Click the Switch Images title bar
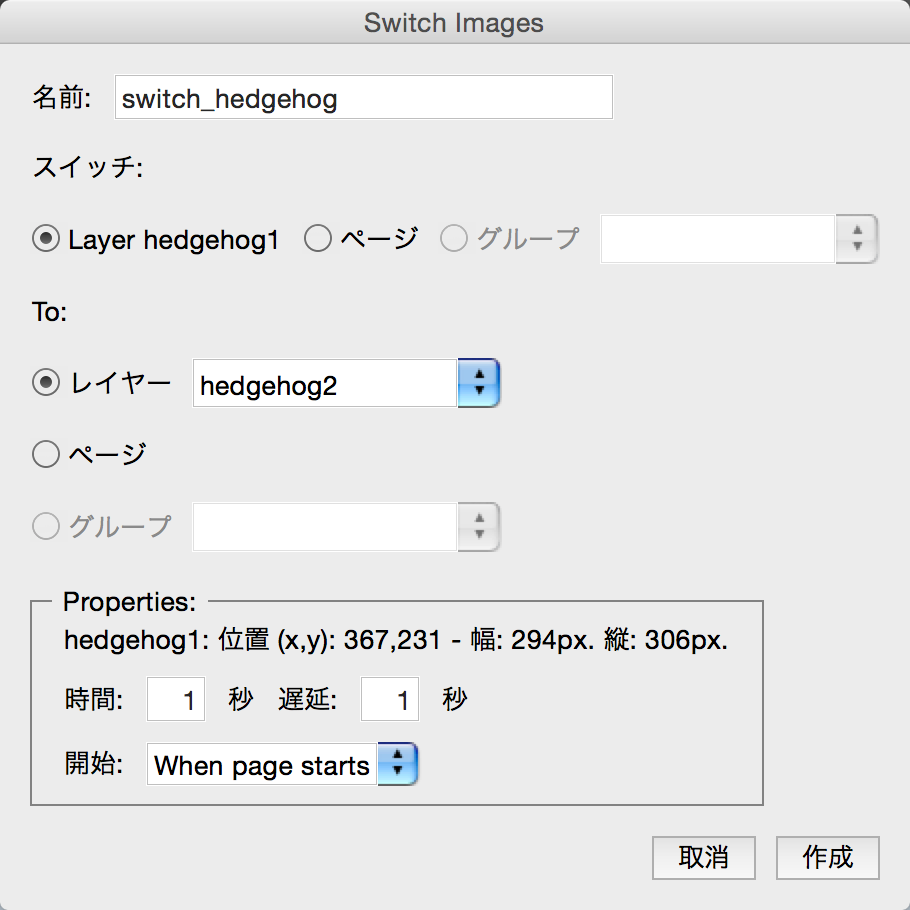This screenshot has height=910, width=910. click(455, 22)
